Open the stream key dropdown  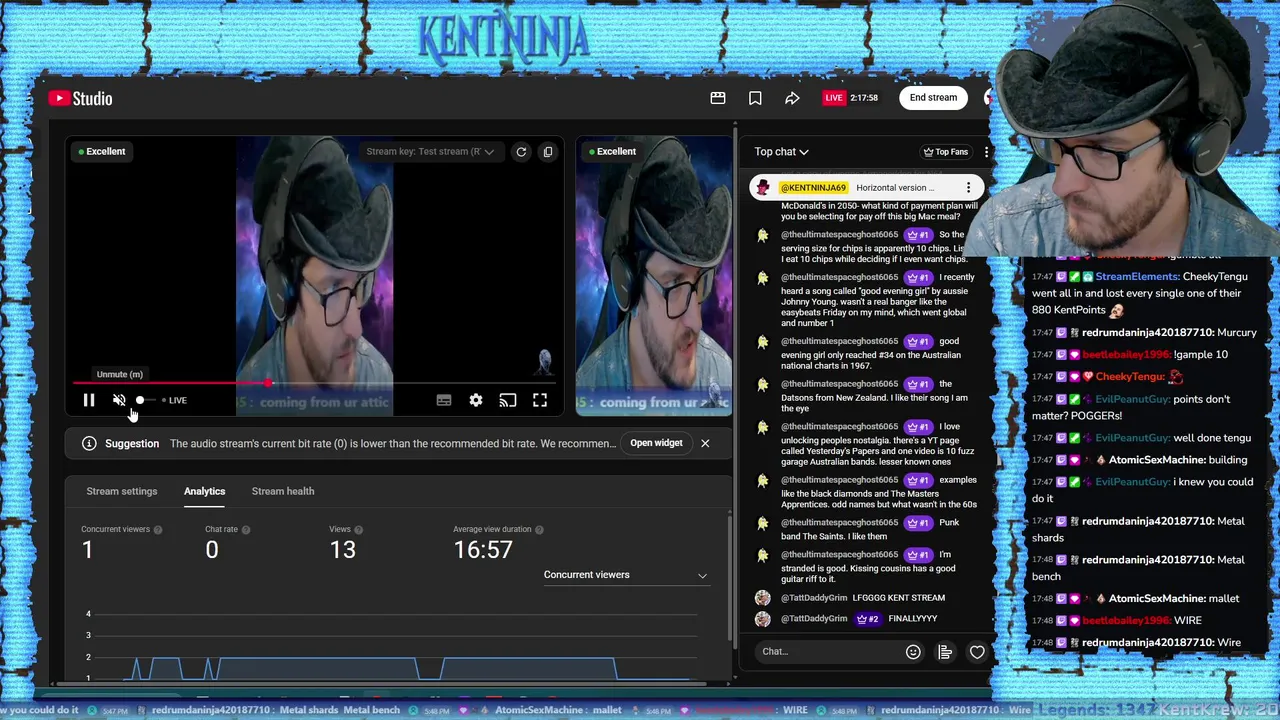pyautogui.click(x=429, y=152)
